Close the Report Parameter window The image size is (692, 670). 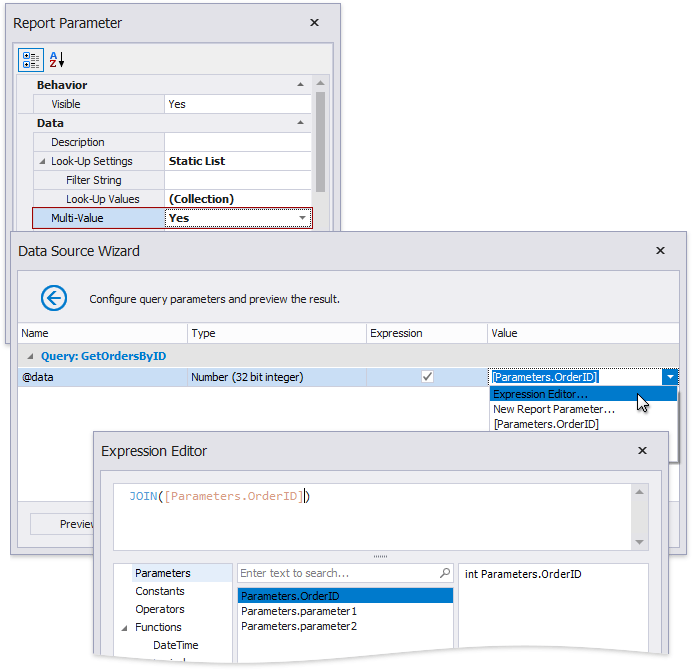(314, 22)
